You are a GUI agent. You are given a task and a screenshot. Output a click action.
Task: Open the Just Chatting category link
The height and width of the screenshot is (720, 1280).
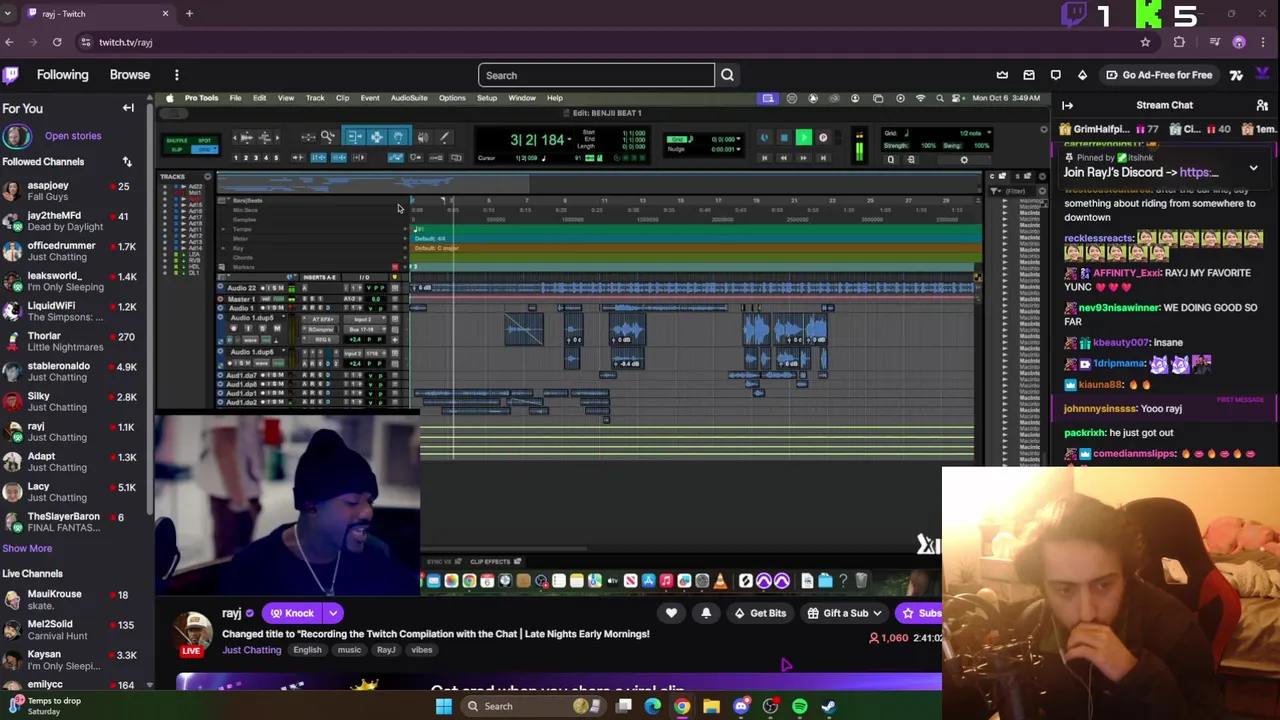coord(251,650)
